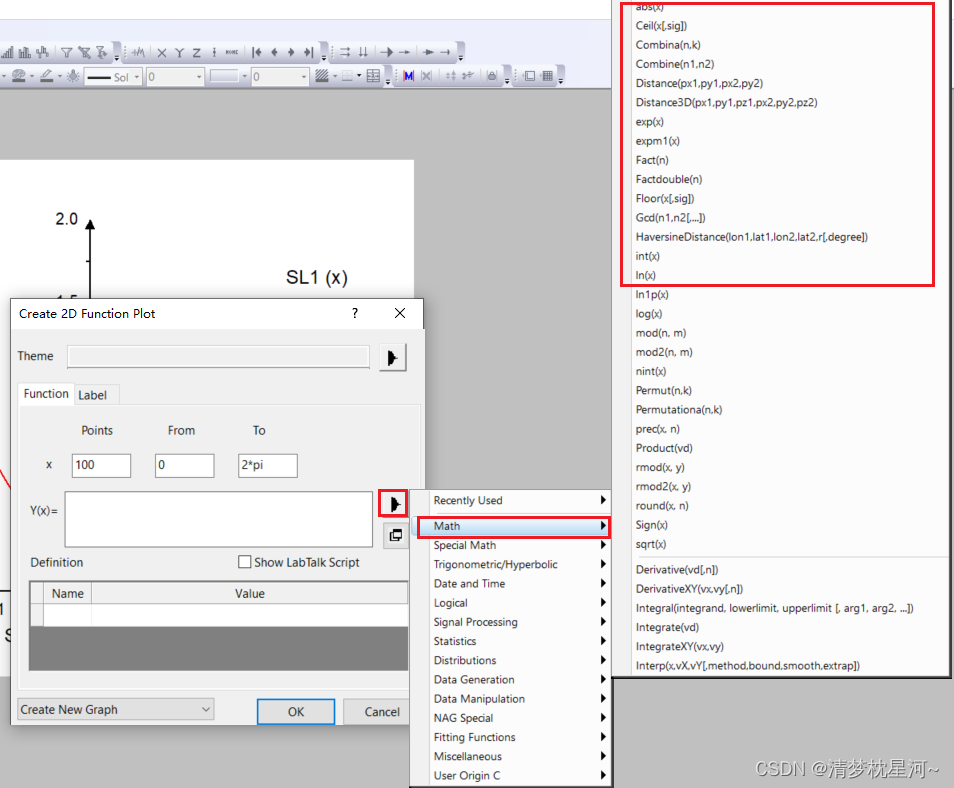Click the blue M marker icon
The image size is (954, 788).
pyautogui.click(x=408, y=76)
